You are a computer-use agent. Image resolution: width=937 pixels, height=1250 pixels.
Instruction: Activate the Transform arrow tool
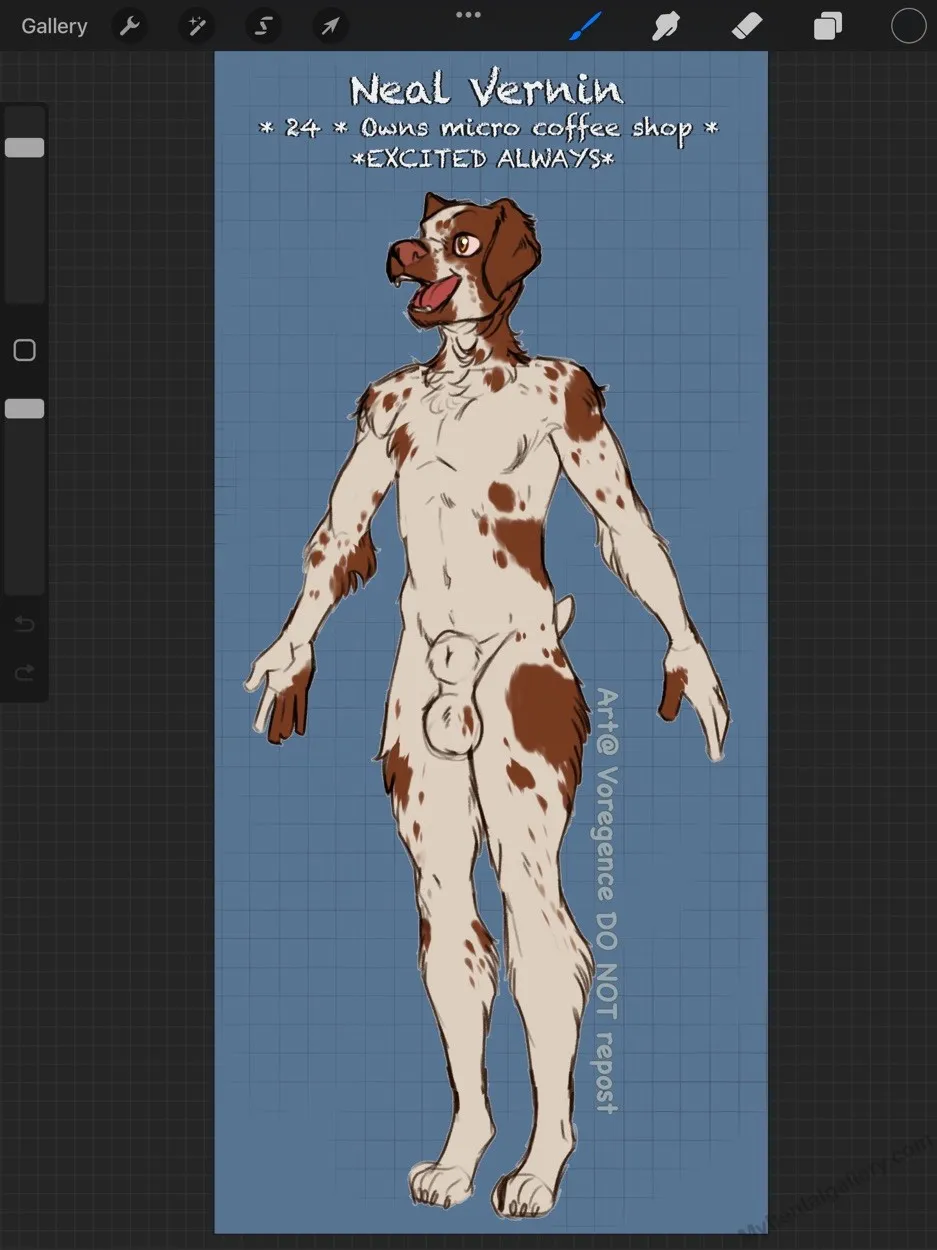pos(330,26)
